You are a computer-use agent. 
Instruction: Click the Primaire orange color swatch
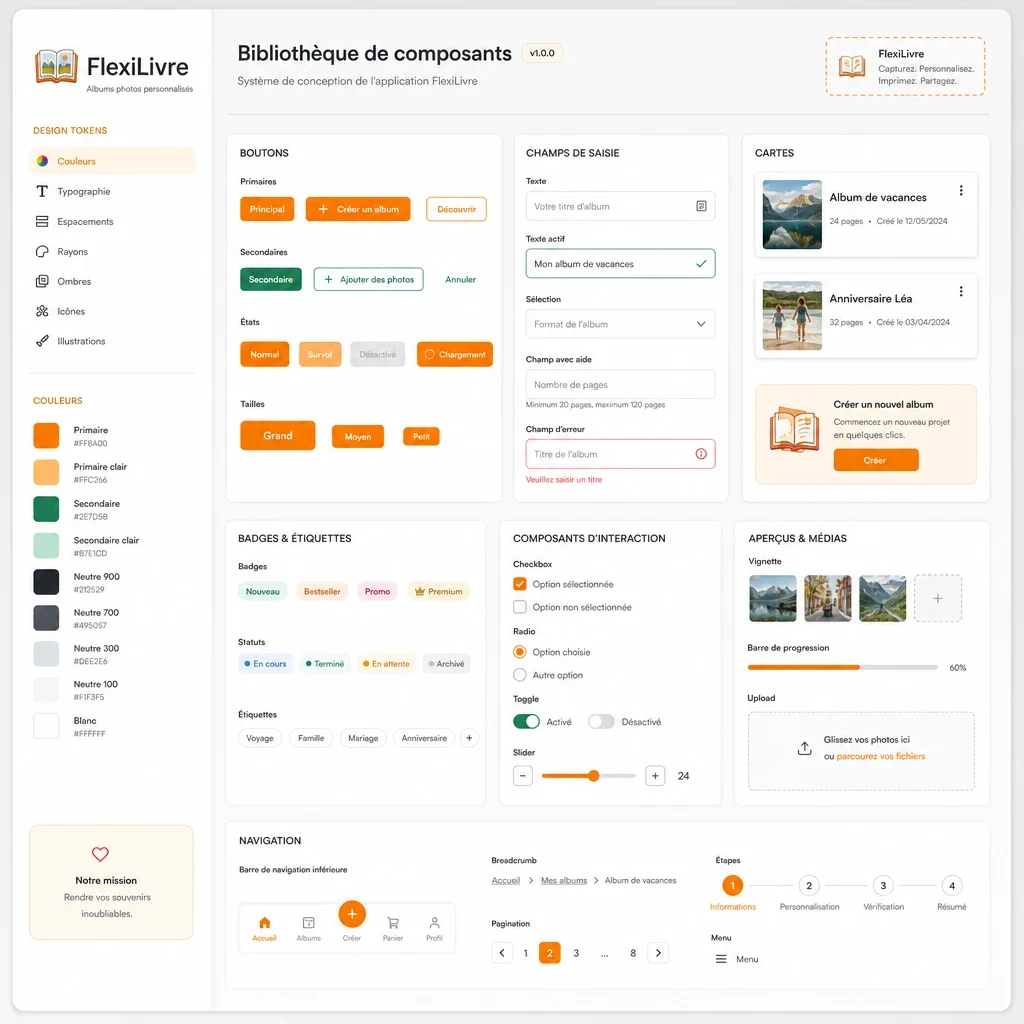click(46, 436)
